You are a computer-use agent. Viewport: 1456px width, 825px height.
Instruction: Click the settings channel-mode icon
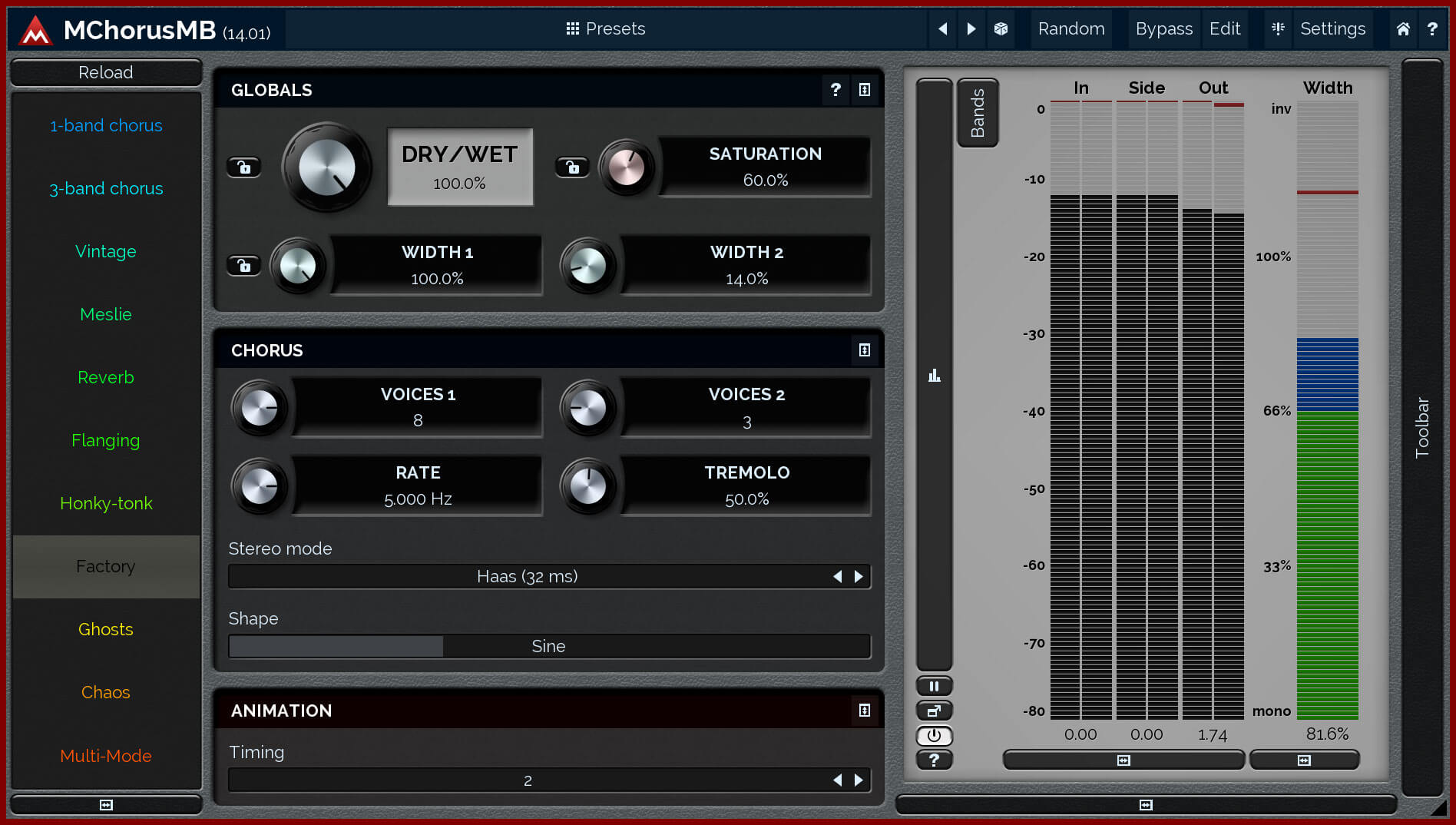tap(1278, 29)
